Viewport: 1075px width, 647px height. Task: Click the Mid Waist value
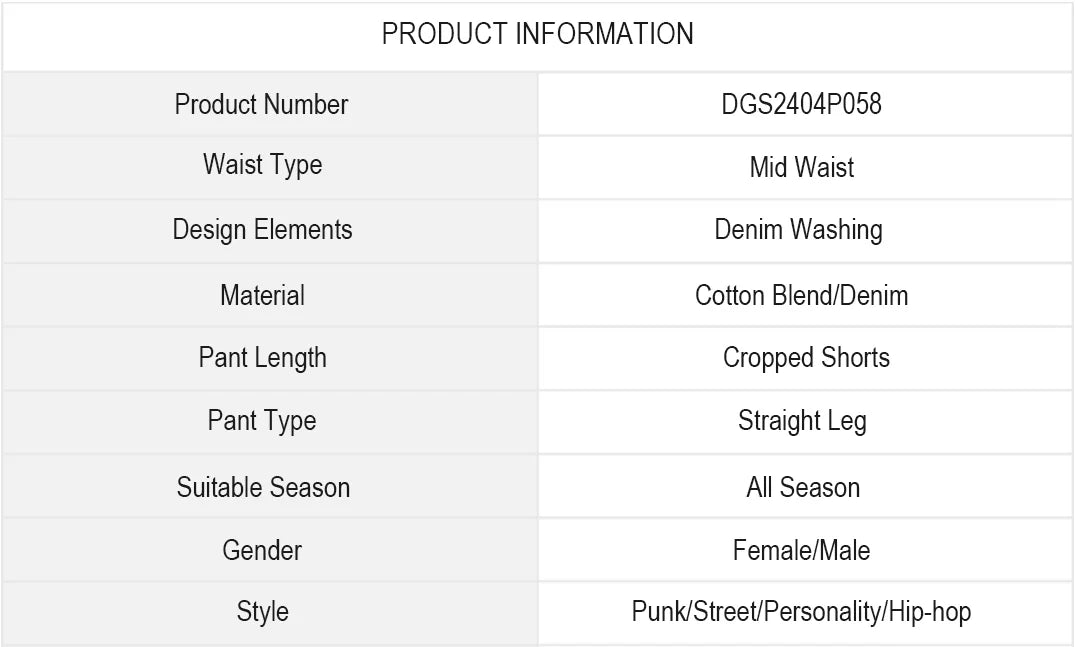tap(802, 167)
